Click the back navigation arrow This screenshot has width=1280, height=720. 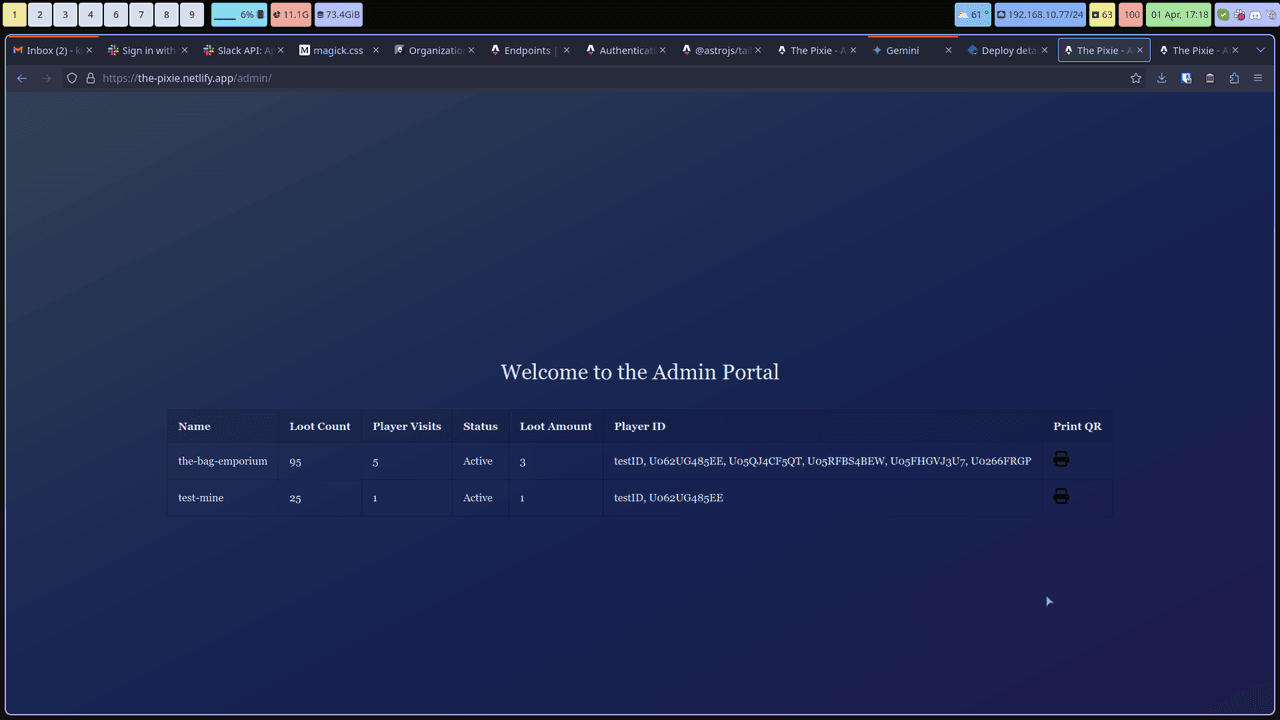point(22,78)
